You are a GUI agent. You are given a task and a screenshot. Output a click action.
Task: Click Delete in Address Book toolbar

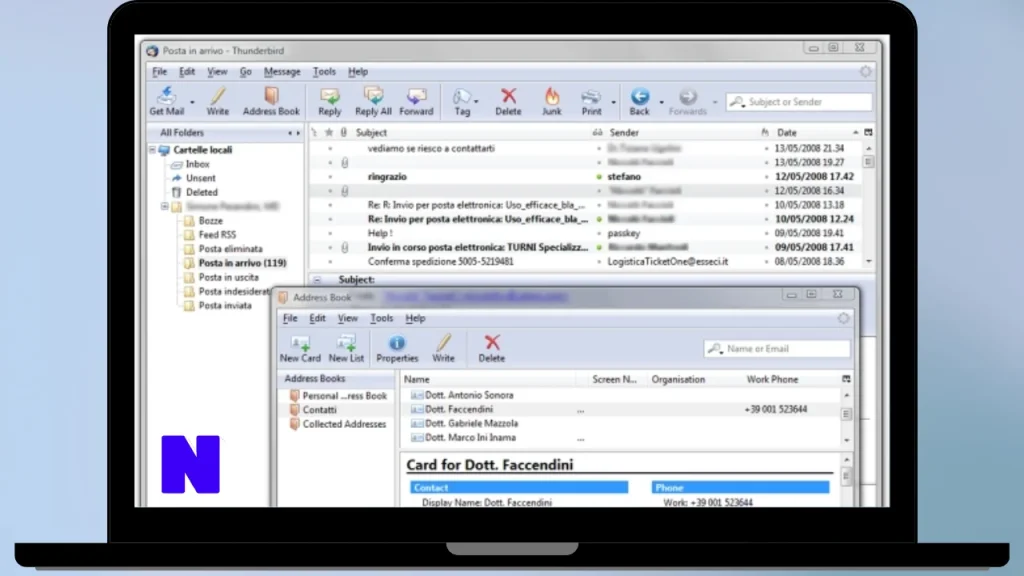point(492,349)
